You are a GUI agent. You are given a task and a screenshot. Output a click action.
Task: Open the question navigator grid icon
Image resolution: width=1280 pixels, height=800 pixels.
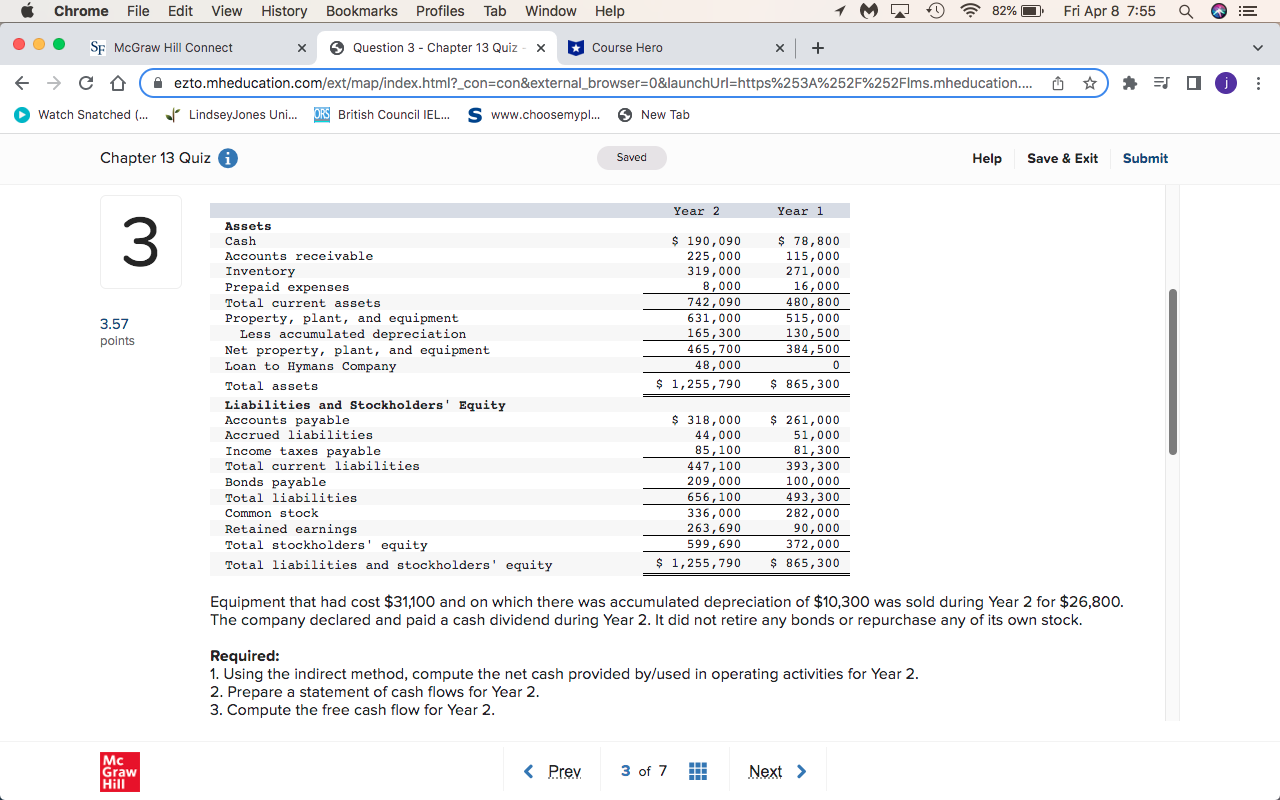(x=697, y=770)
